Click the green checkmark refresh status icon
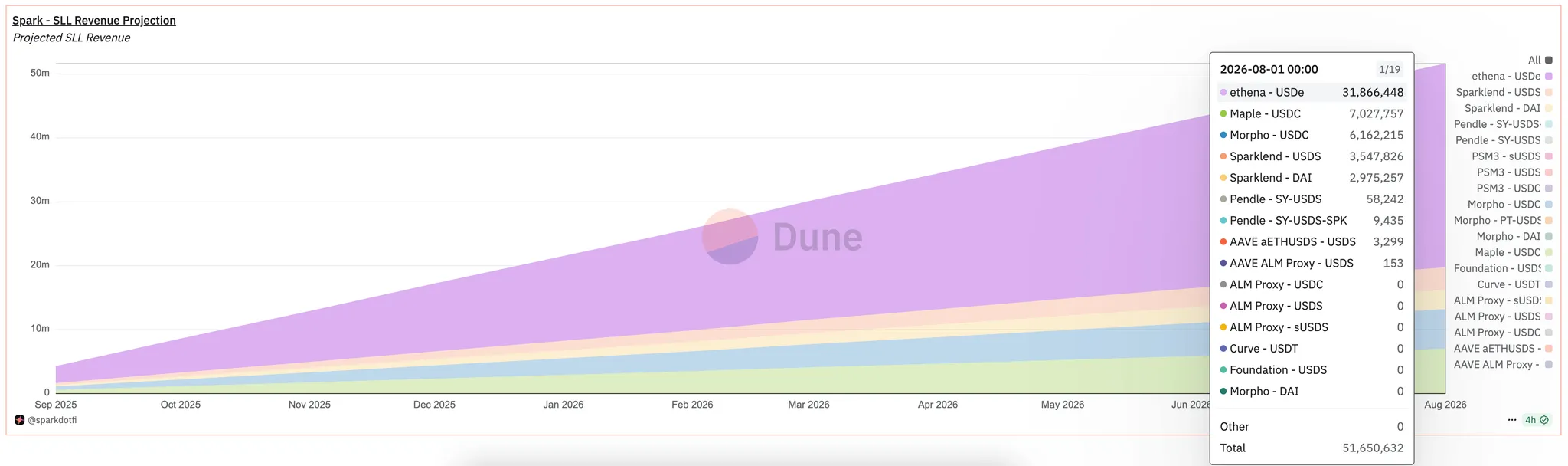The width and height of the screenshot is (1568, 466). [1544, 420]
